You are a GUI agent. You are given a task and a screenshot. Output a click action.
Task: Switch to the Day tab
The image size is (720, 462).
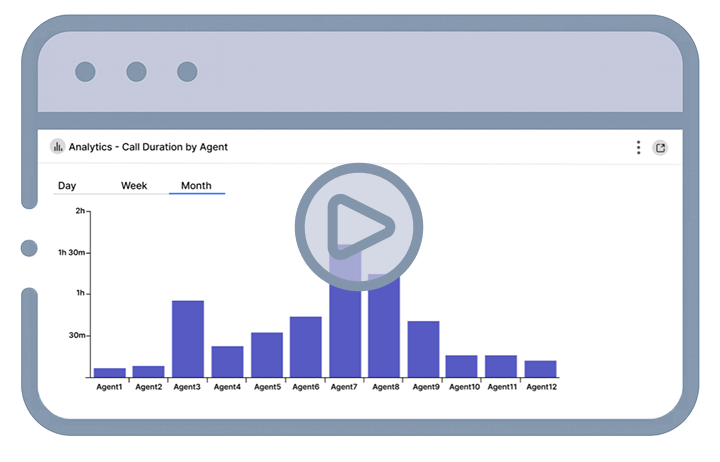pos(67,186)
